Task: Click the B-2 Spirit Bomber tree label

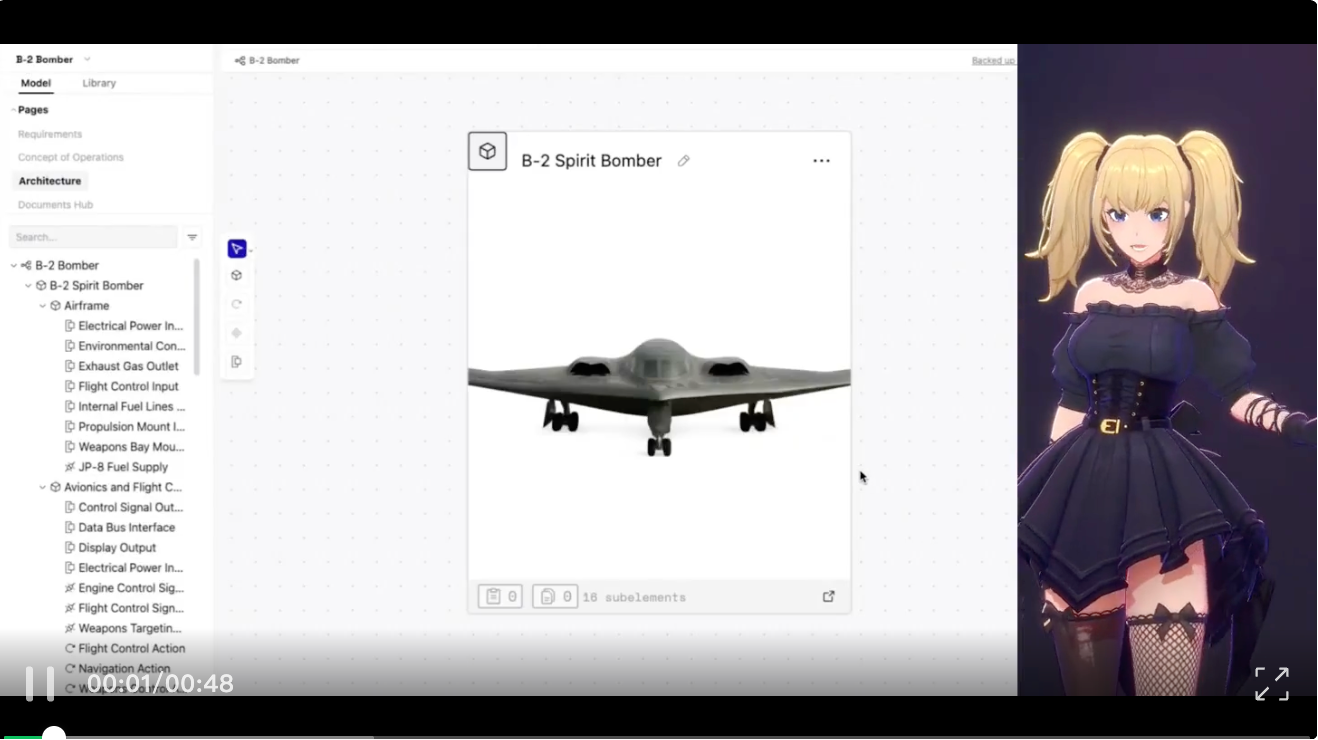Action: pos(97,286)
